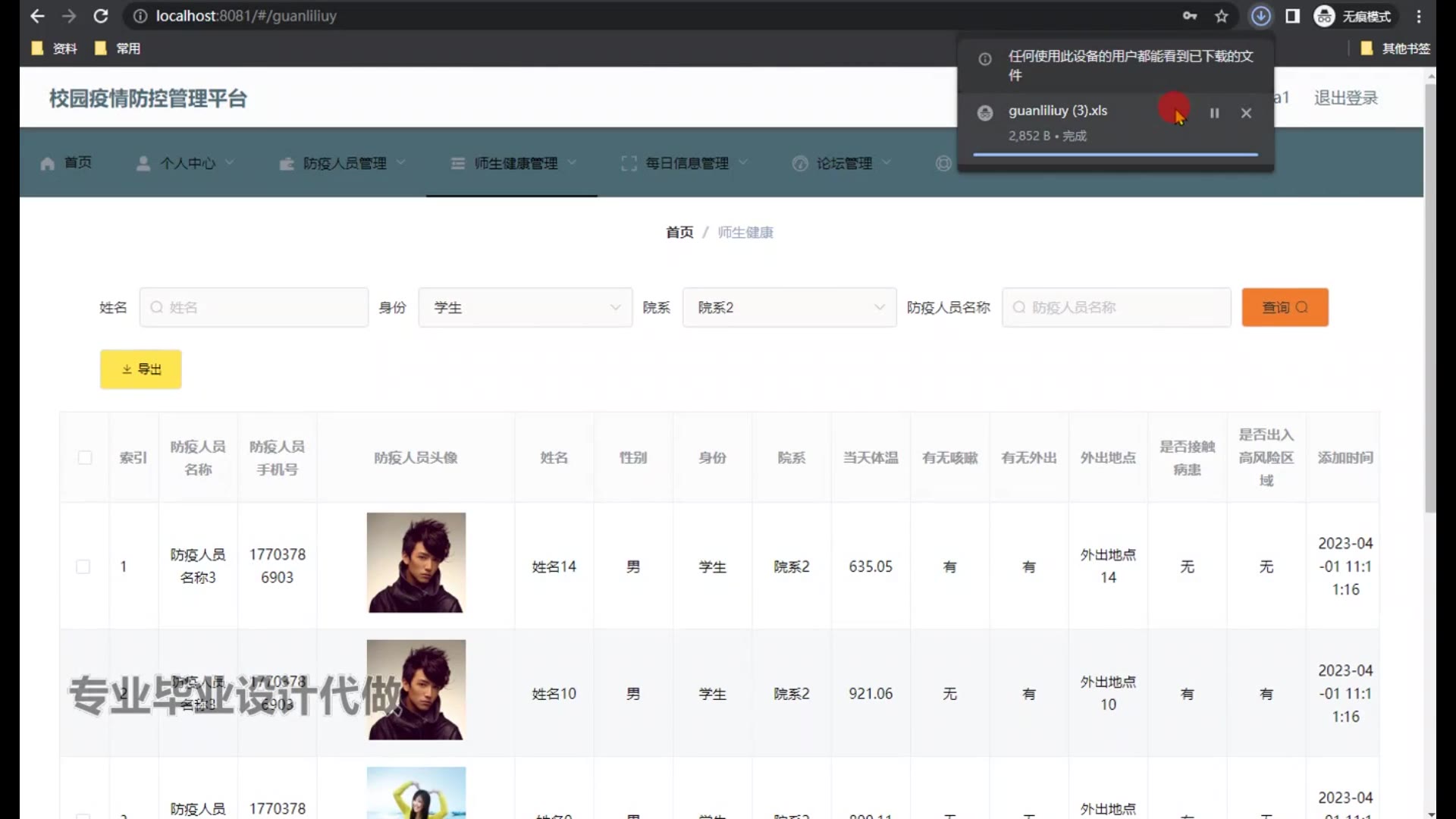Click the orange 查询 button
This screenshot has height=819, width=1456.
[x=1285, y=307]
